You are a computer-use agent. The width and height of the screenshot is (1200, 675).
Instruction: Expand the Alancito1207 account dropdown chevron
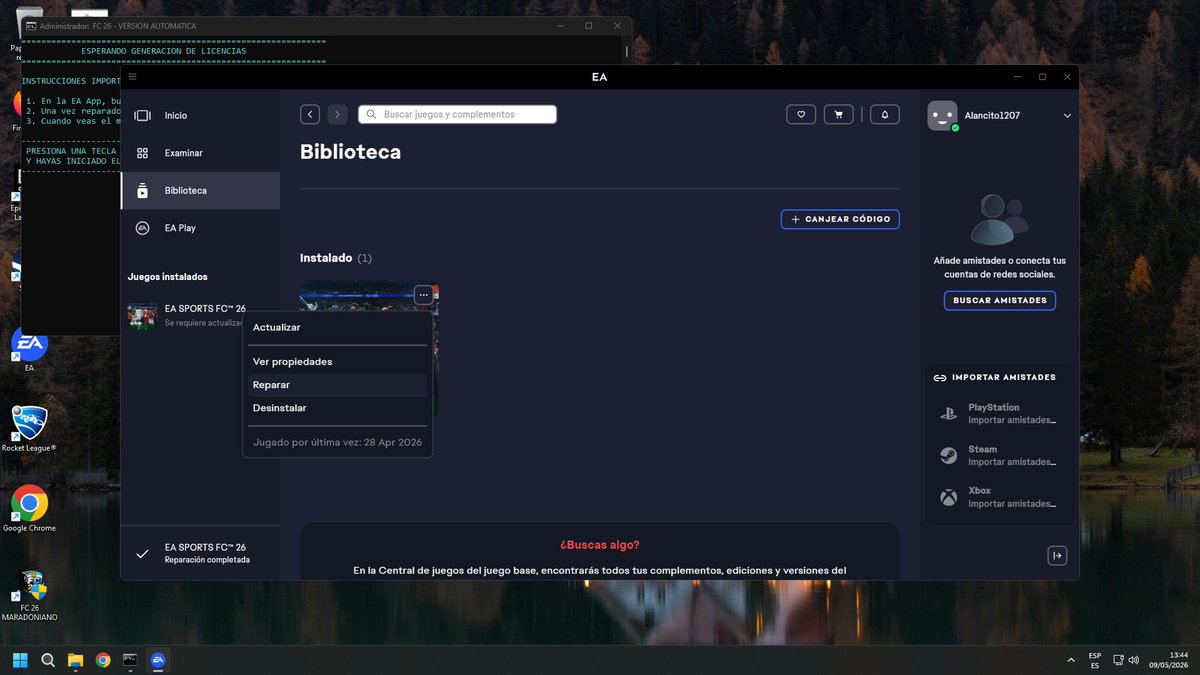[1067, 116]
